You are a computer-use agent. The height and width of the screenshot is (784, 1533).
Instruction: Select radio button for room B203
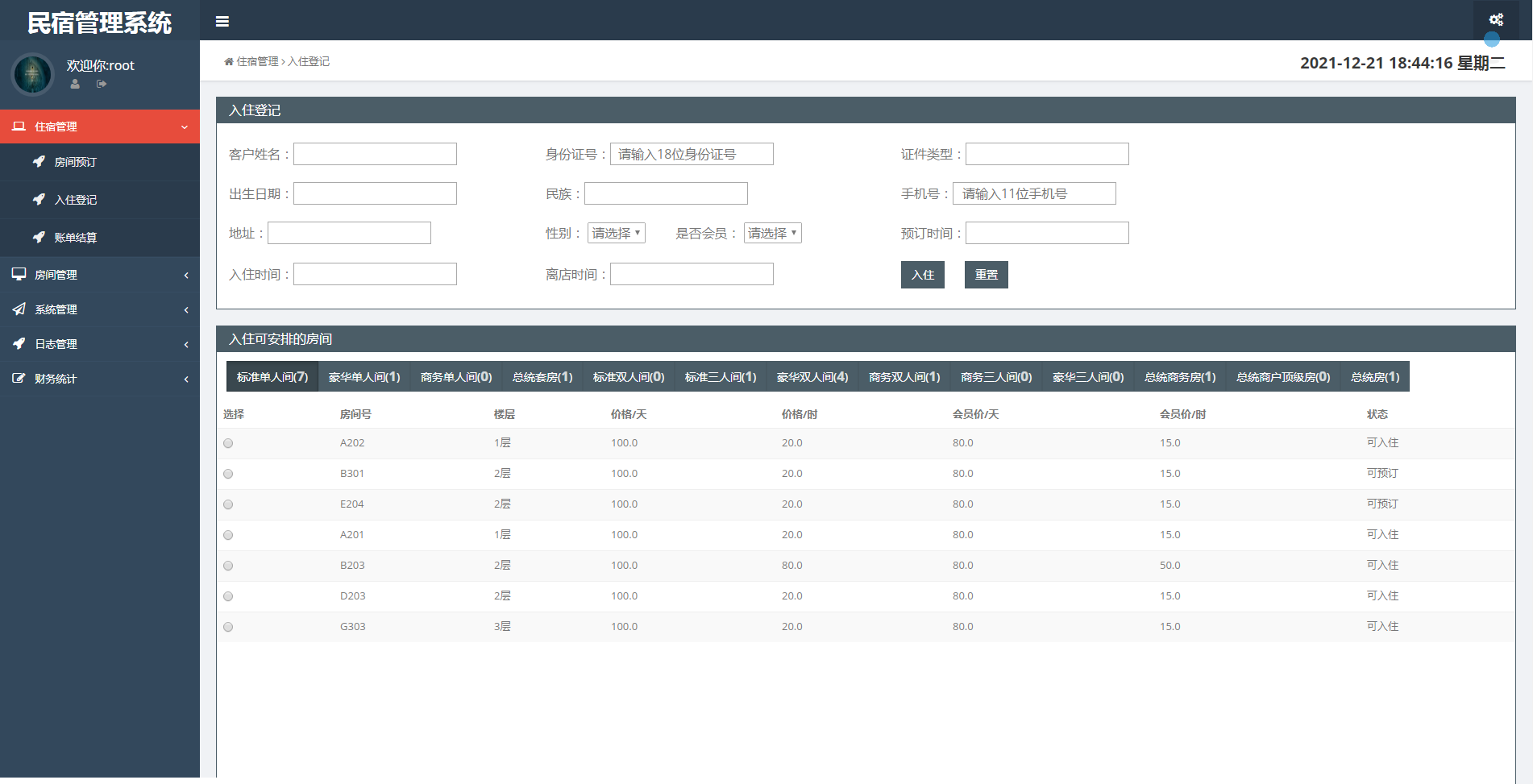click(x=228, y=566)
